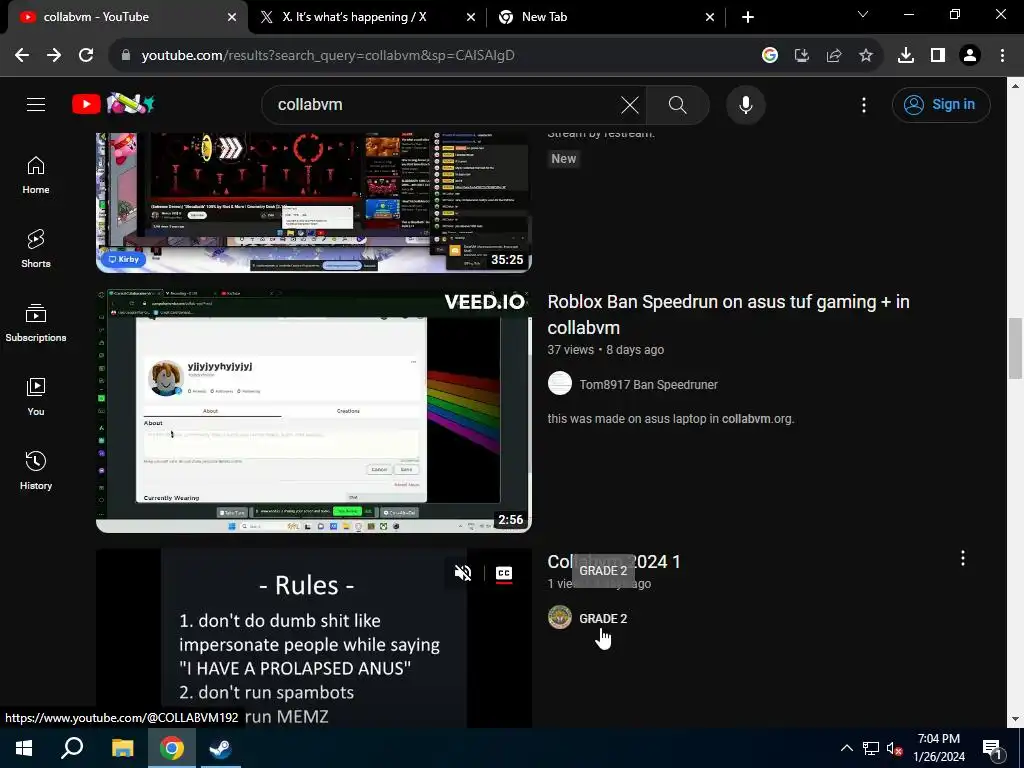This screenshot has width=1024, height=768.
Task: Select the collabvm - YouTube tab
Action: click(x=127, y=17)
